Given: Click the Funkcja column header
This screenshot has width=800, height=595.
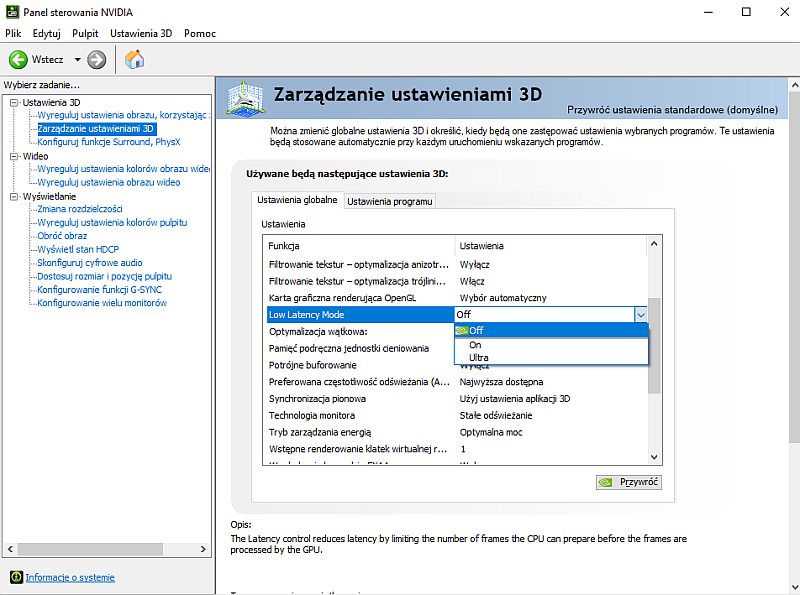Looking at the screenshot, I should pos(359,246).
